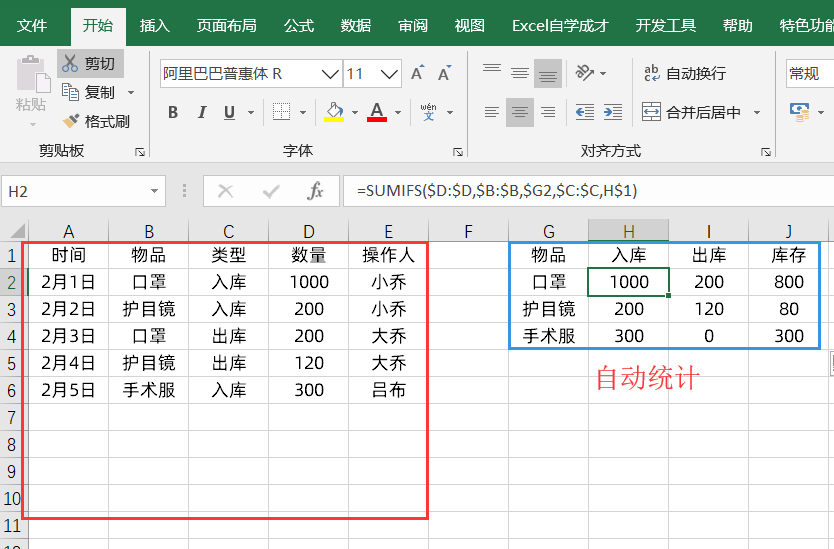Expand the Paste options arrow
Image resolution: width=834 pixels, height=549 pixels.
pos(33,124)
